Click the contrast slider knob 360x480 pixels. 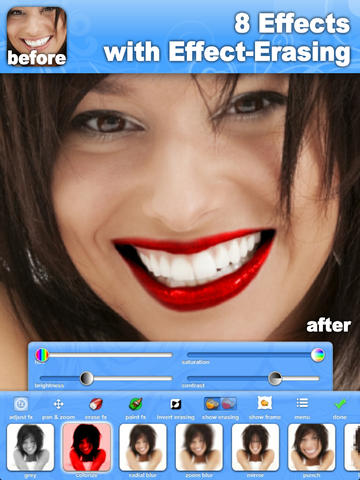point(275,378)
